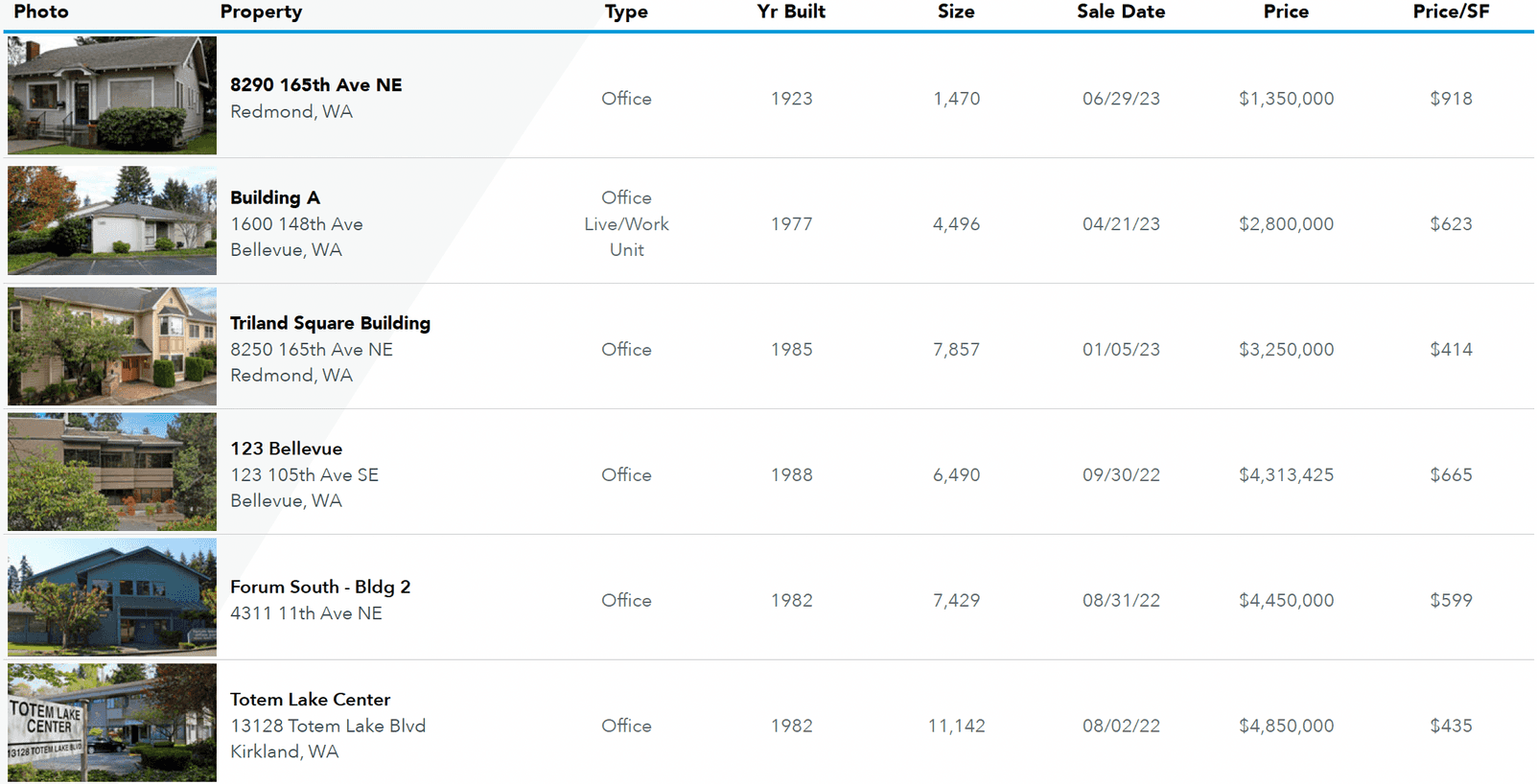Open the Totem Lake Center sign photo

point(112,723)
